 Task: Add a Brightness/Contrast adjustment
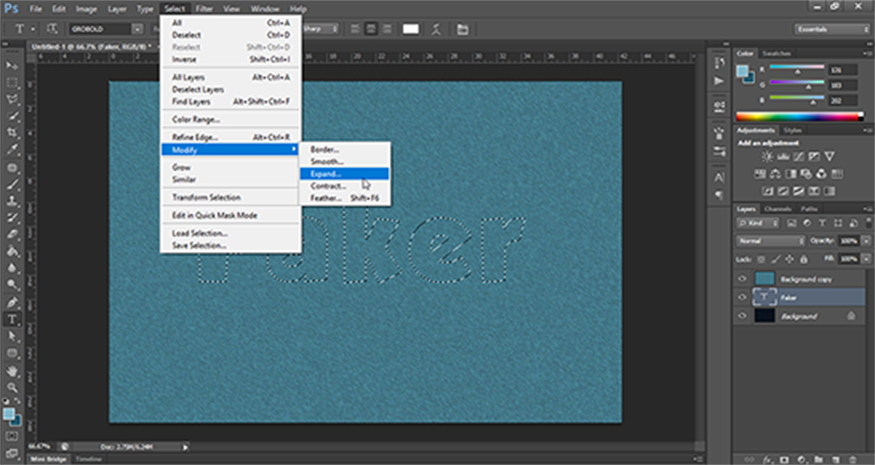pos(768,157)
